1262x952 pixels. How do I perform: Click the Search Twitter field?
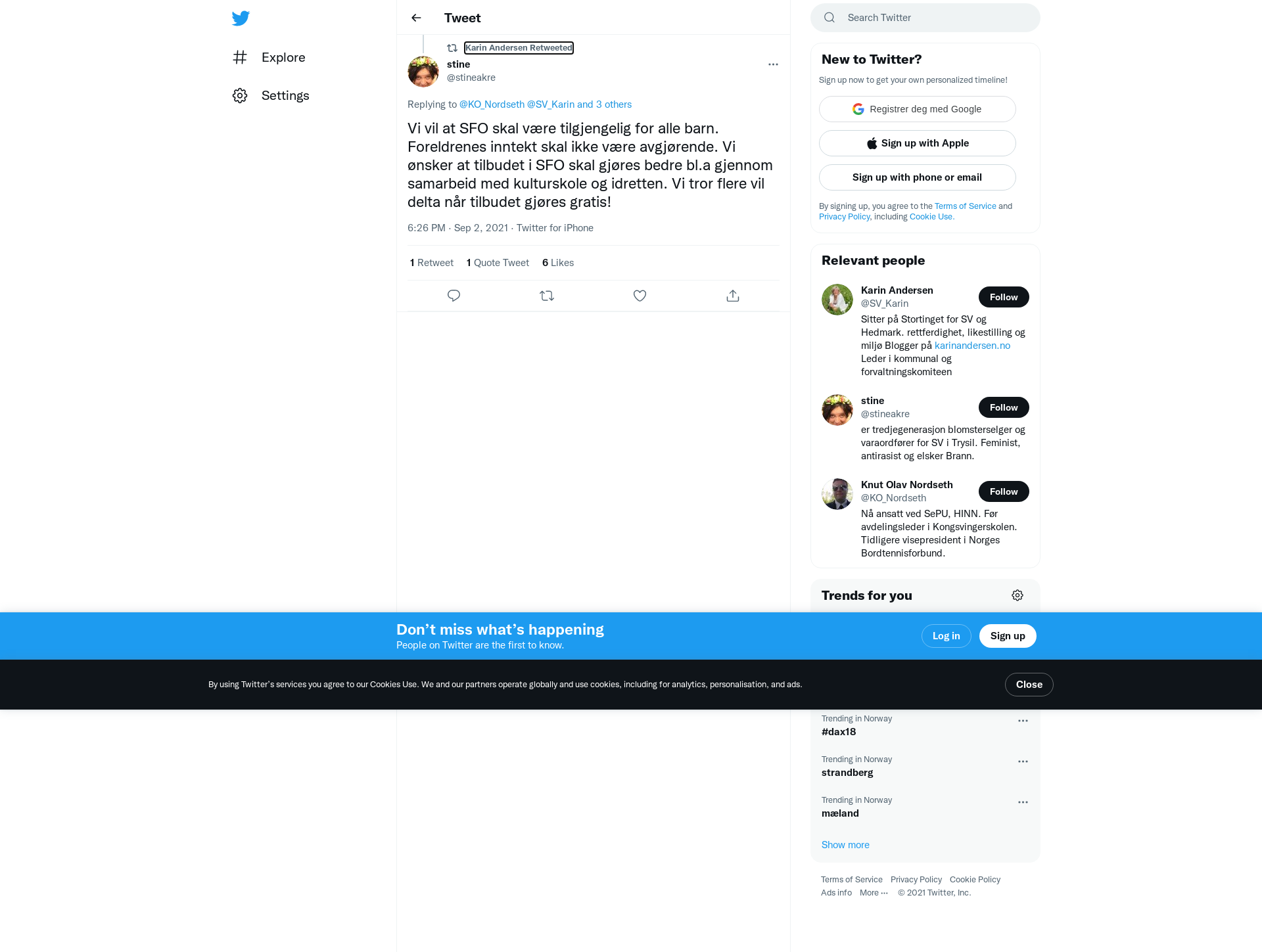tap(925, 18)
